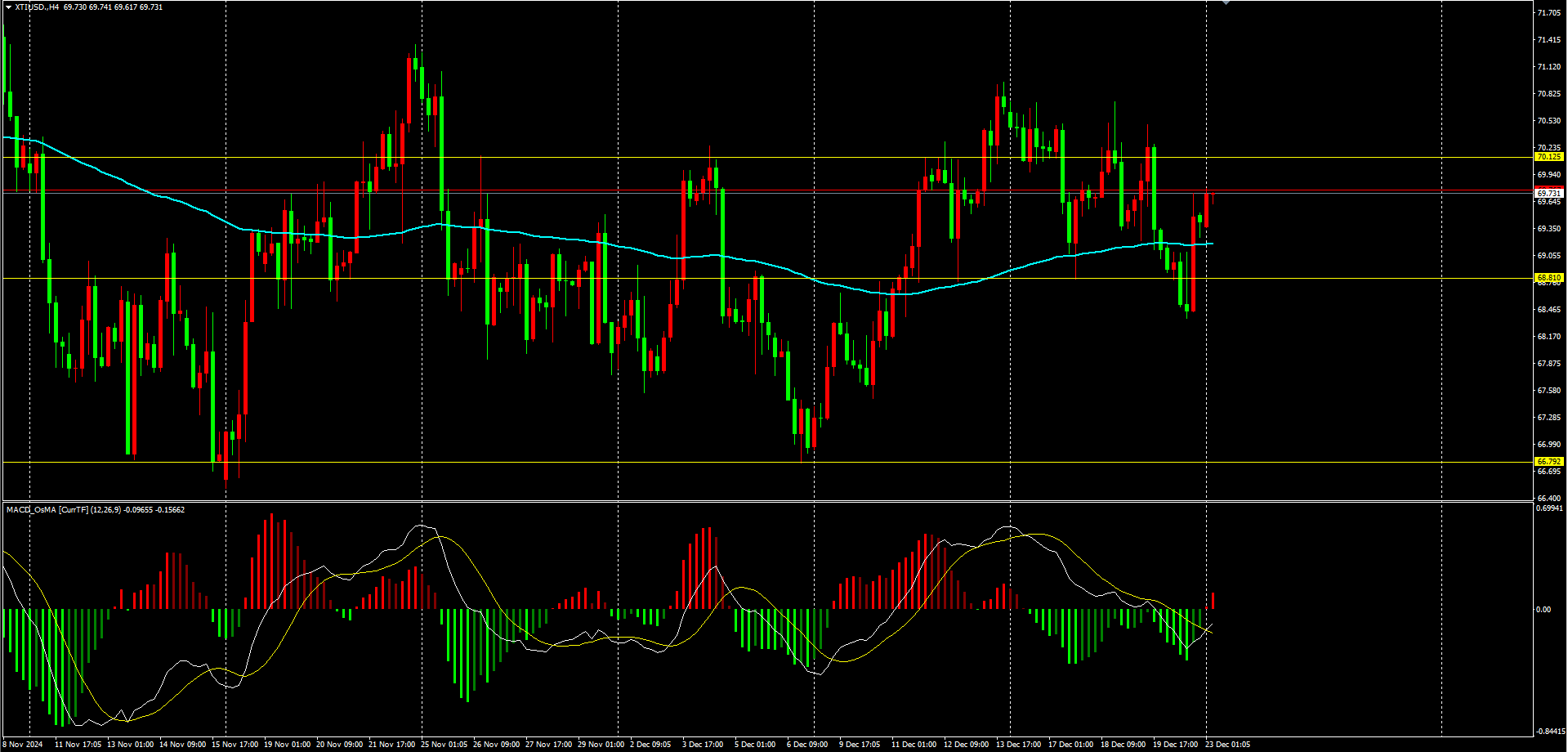
Task: Click the grey chart shift marker triangle
Action: [x=1226, y=2]
